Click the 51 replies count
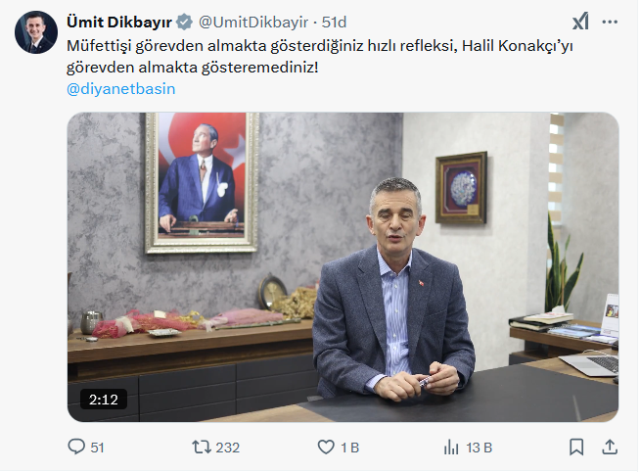This screenshot has width=640, height=472. (x=97, y=448)
